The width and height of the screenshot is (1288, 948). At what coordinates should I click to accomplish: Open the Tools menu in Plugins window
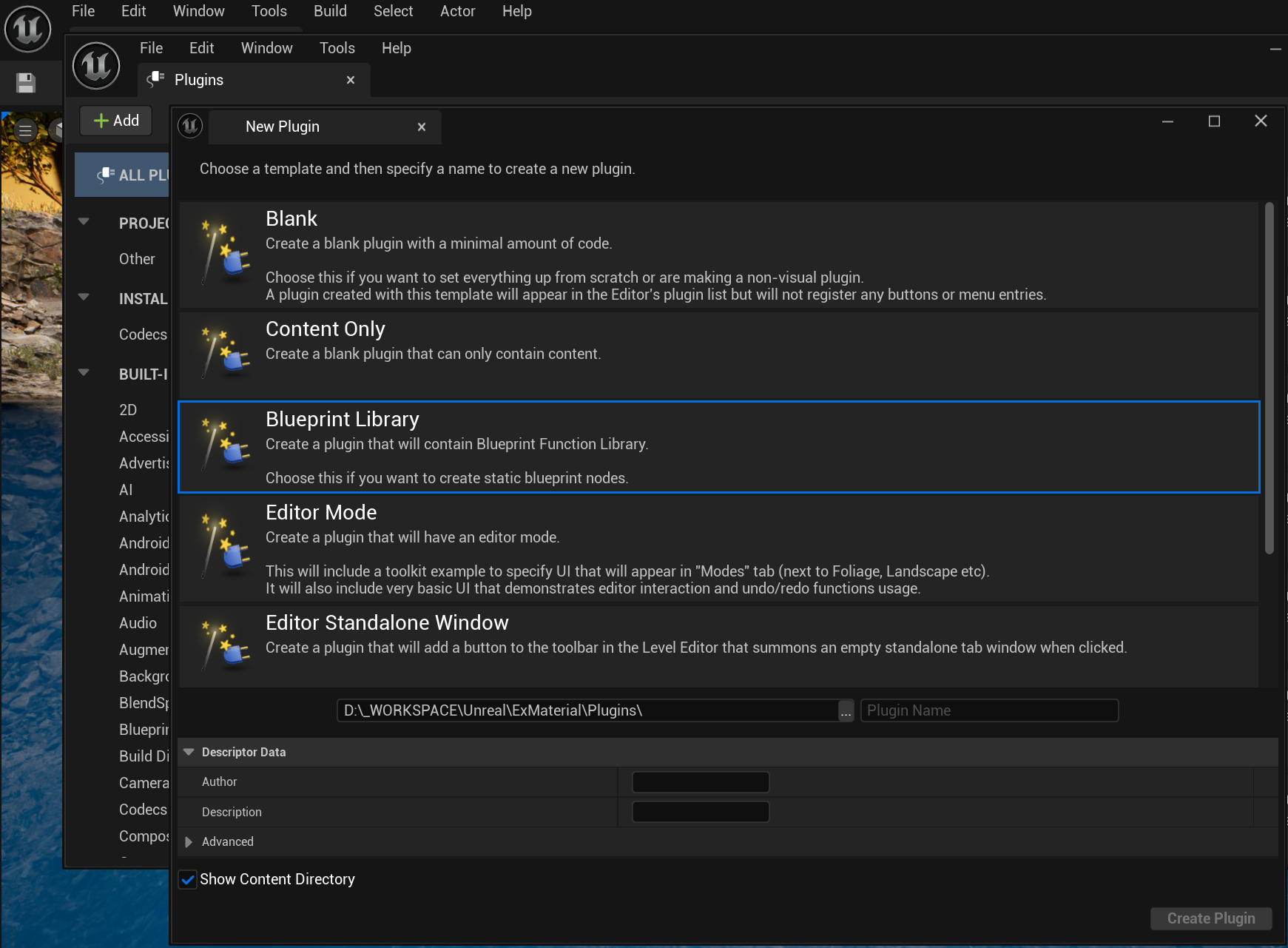click(337, 48)
